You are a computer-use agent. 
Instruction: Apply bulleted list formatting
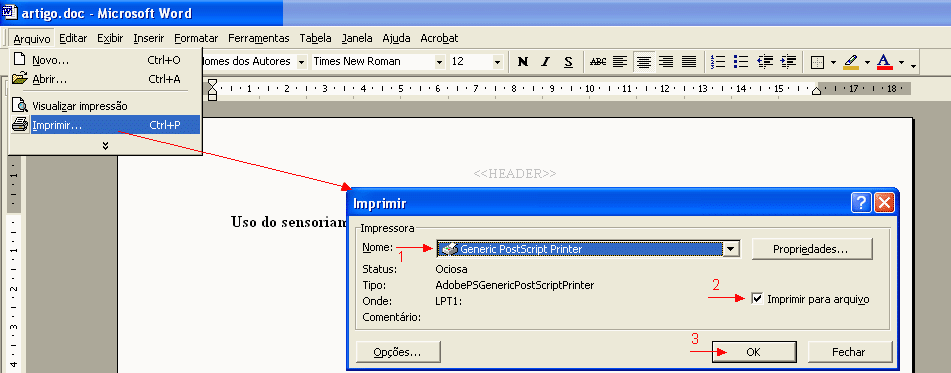pos(741,61)
